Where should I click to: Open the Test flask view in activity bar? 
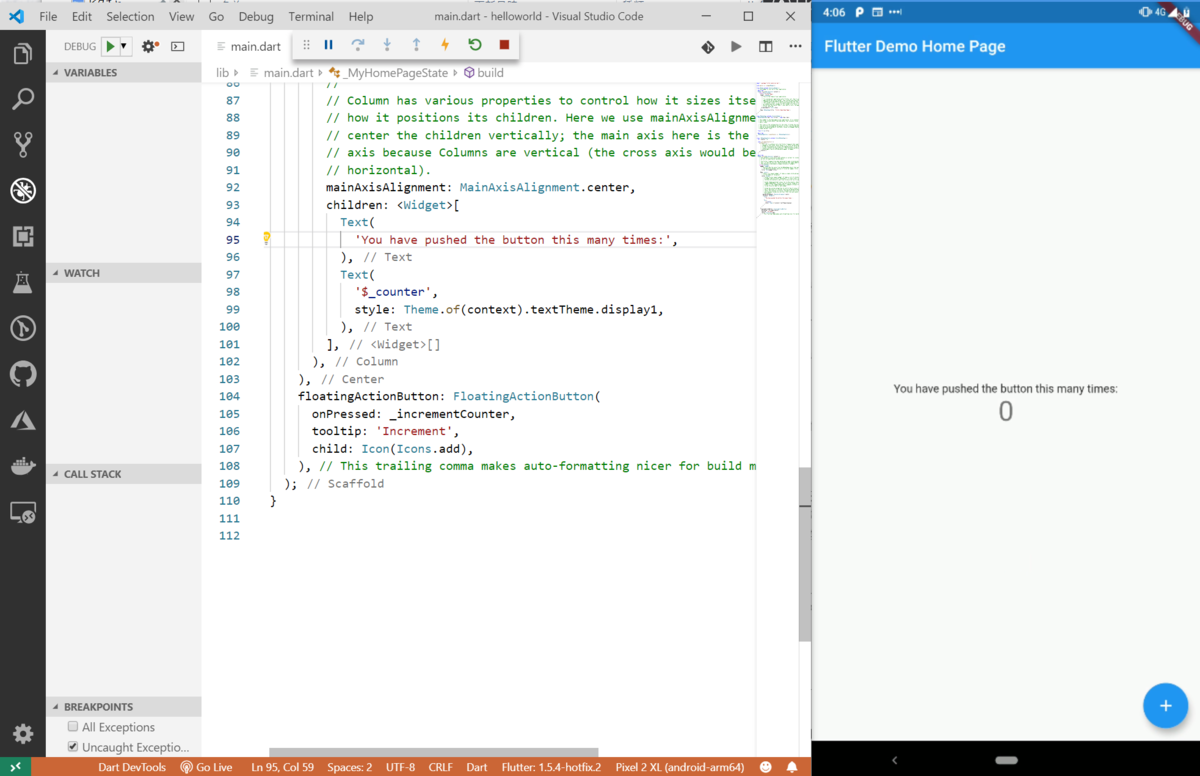[23, 283]
